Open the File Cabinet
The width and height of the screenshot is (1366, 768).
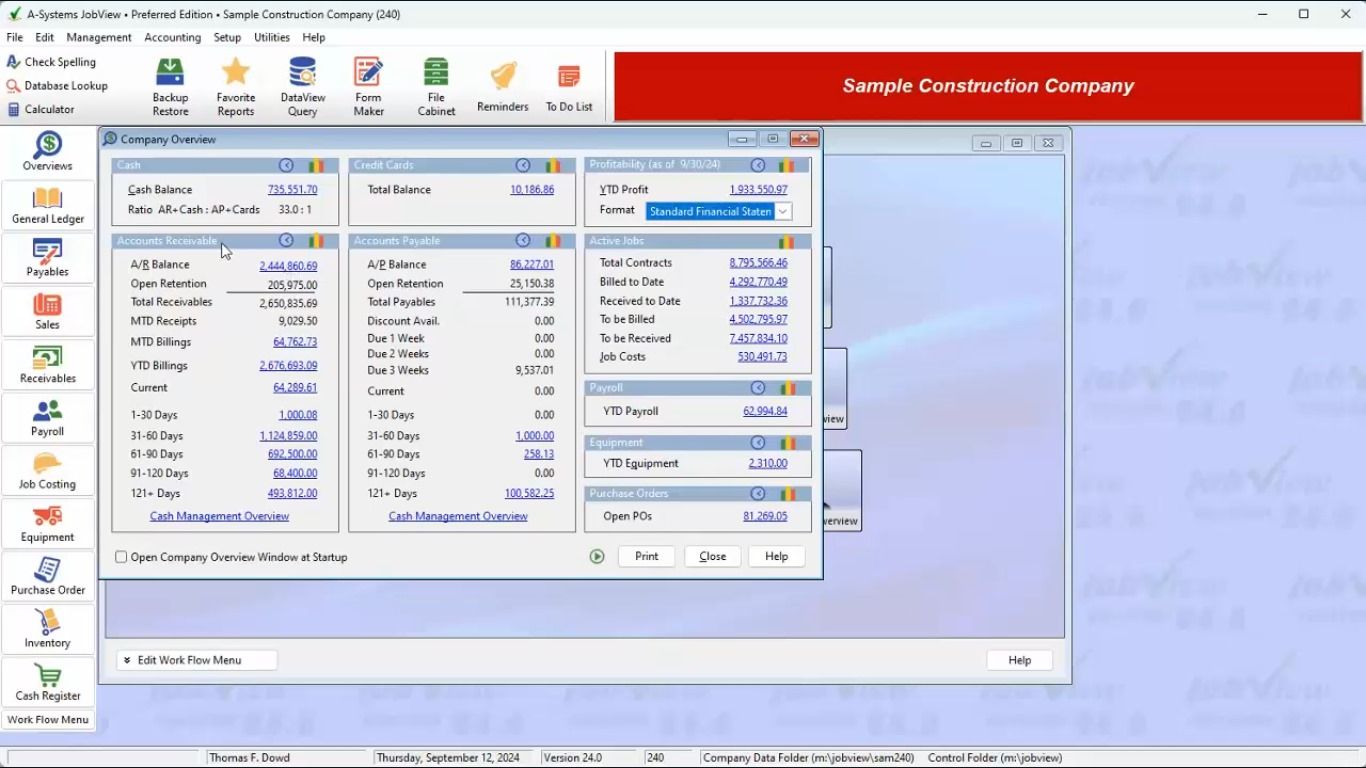pyautogui.click(x=436, y=86)
